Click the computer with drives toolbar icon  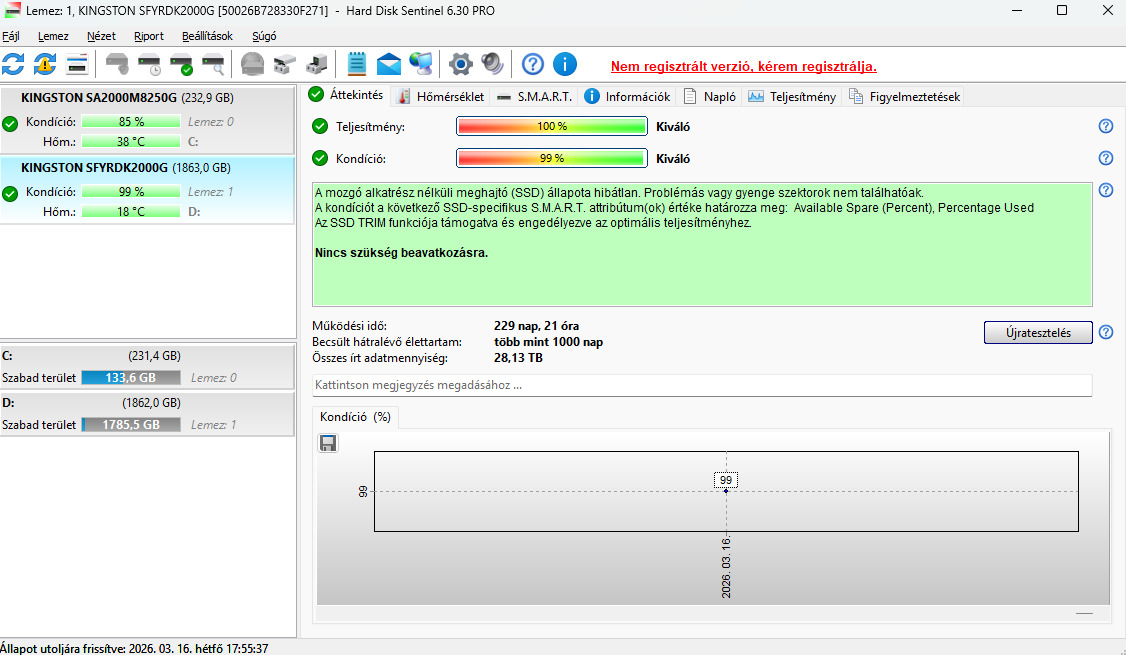point(317,64)
